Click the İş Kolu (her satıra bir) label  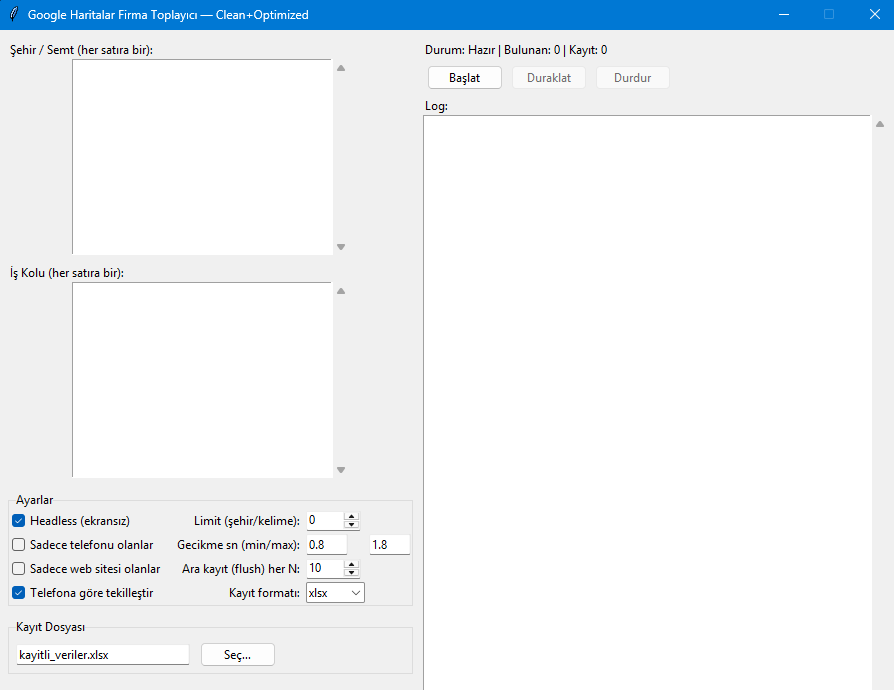67,273
